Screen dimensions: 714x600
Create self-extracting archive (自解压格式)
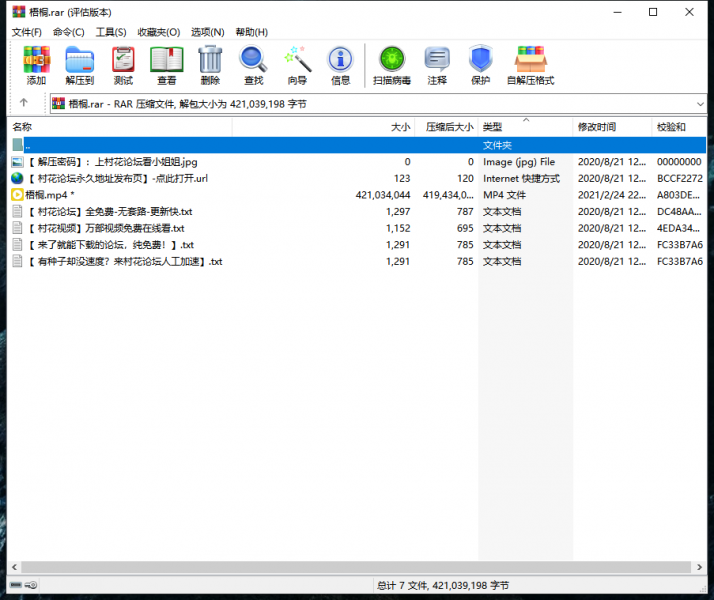coord(530,65)
